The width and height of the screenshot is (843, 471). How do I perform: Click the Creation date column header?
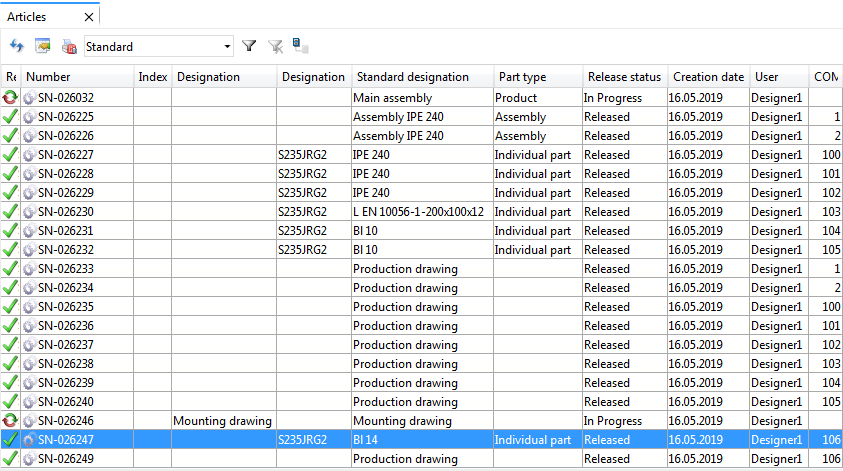708,77
